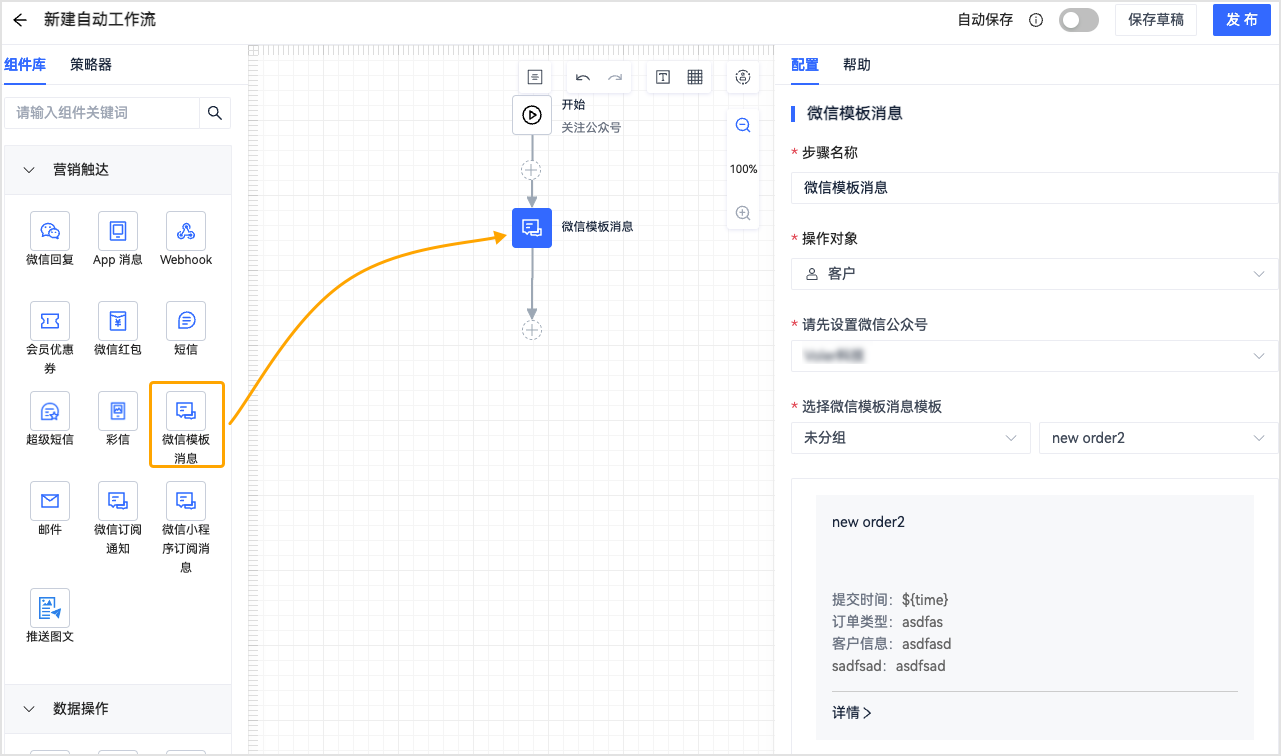Select the 微信回复 component
The width and height of the screenshot is (1281, 756).
pos(50,239)
